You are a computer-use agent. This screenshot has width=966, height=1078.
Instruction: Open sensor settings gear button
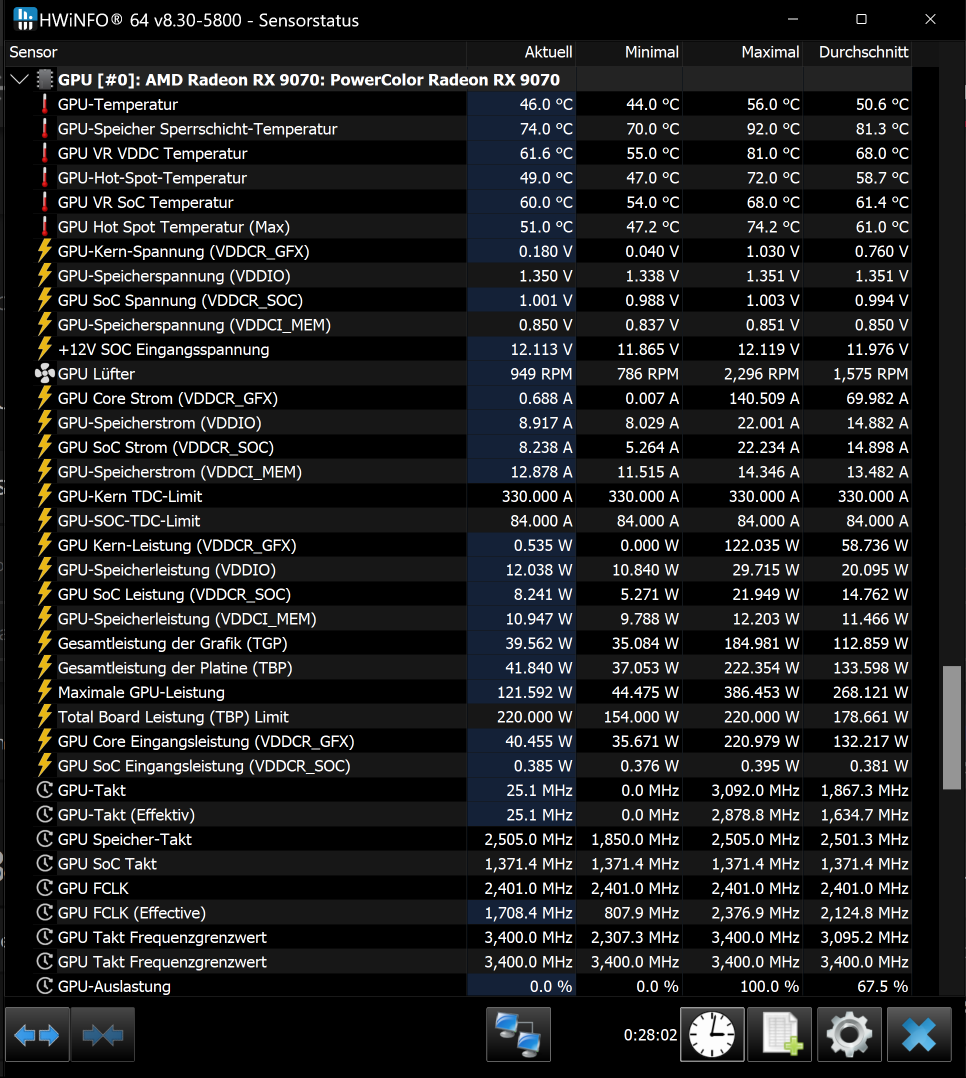[x=849, y=1034]
